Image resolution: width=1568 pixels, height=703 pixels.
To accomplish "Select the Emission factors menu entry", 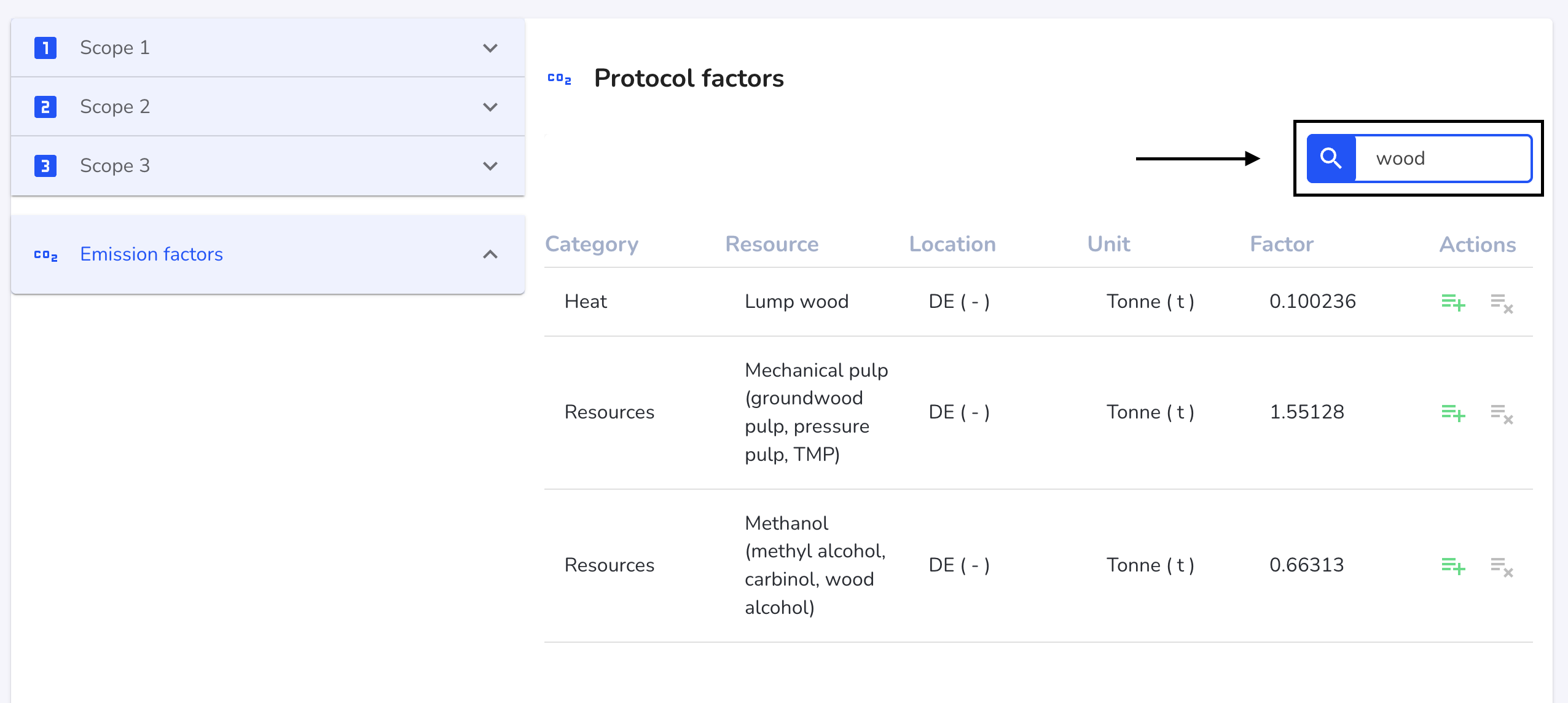I will (268, 254).
